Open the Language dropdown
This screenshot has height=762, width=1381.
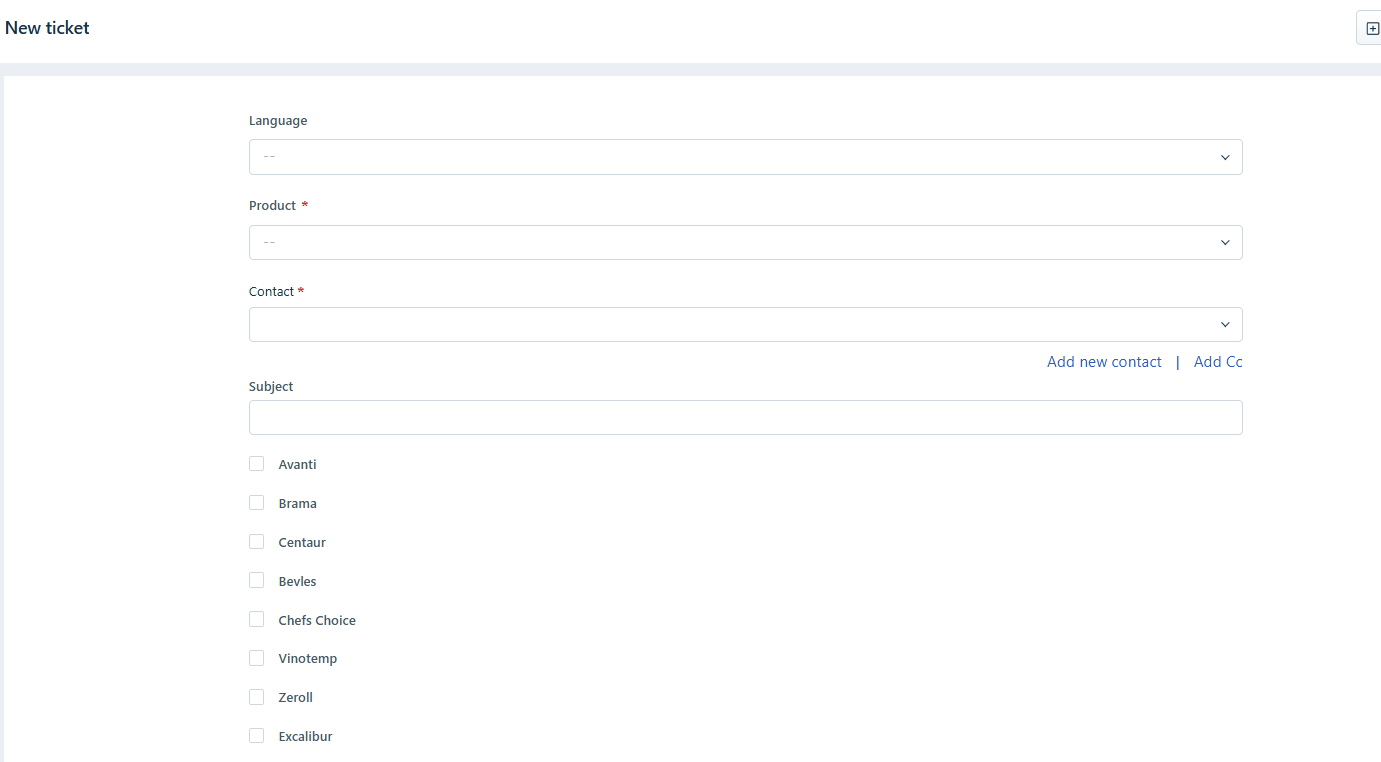coord(746,157)
